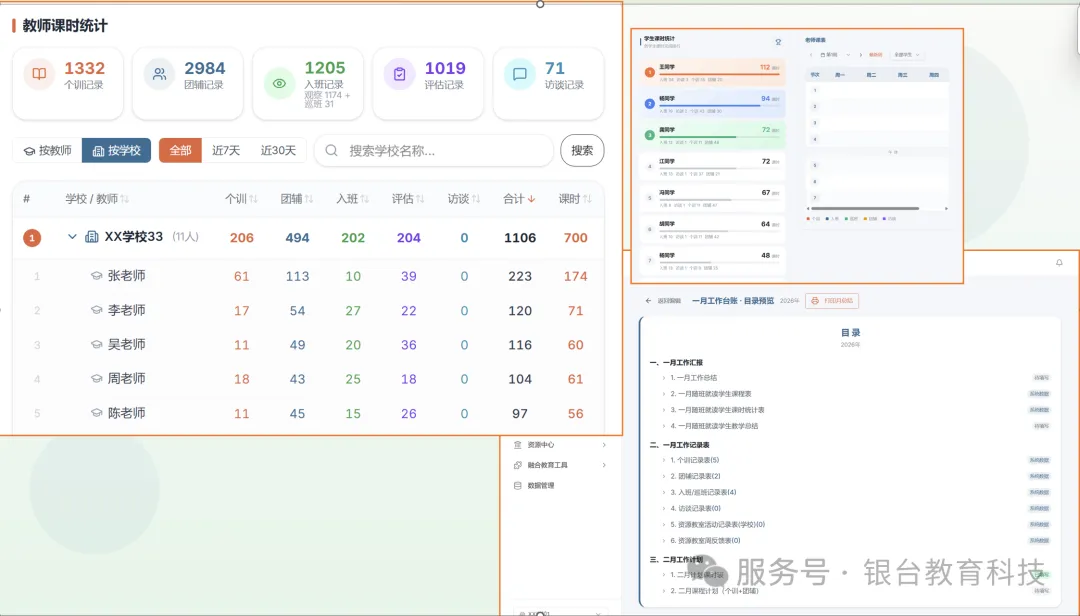Image resolution: width=1080 pixels, height=616 pixels.
Task: Click the orange print button in 工作台账
Action: [832, 300]
